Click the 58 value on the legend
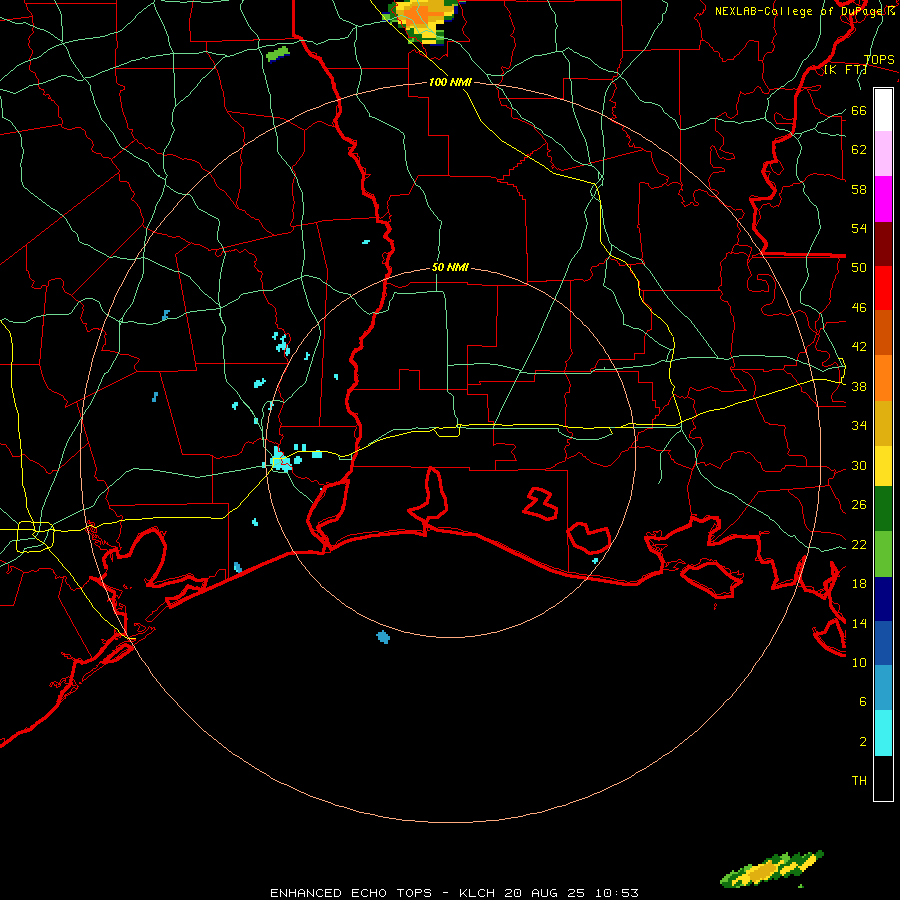The width and height of the screenshot is (900, 900). click(x=859, y=189)
